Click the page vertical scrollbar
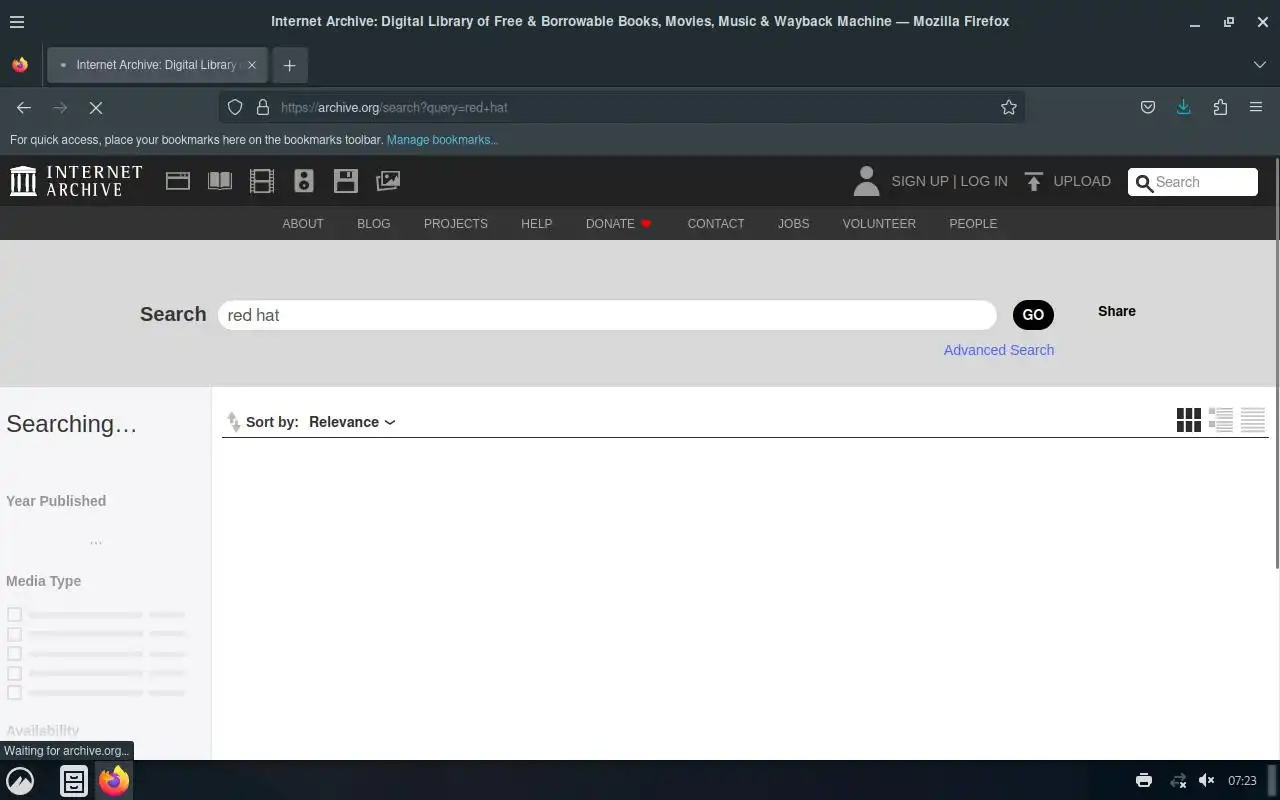The image size is (1280, 800). pyautogui.click(x=1276, y=364)
